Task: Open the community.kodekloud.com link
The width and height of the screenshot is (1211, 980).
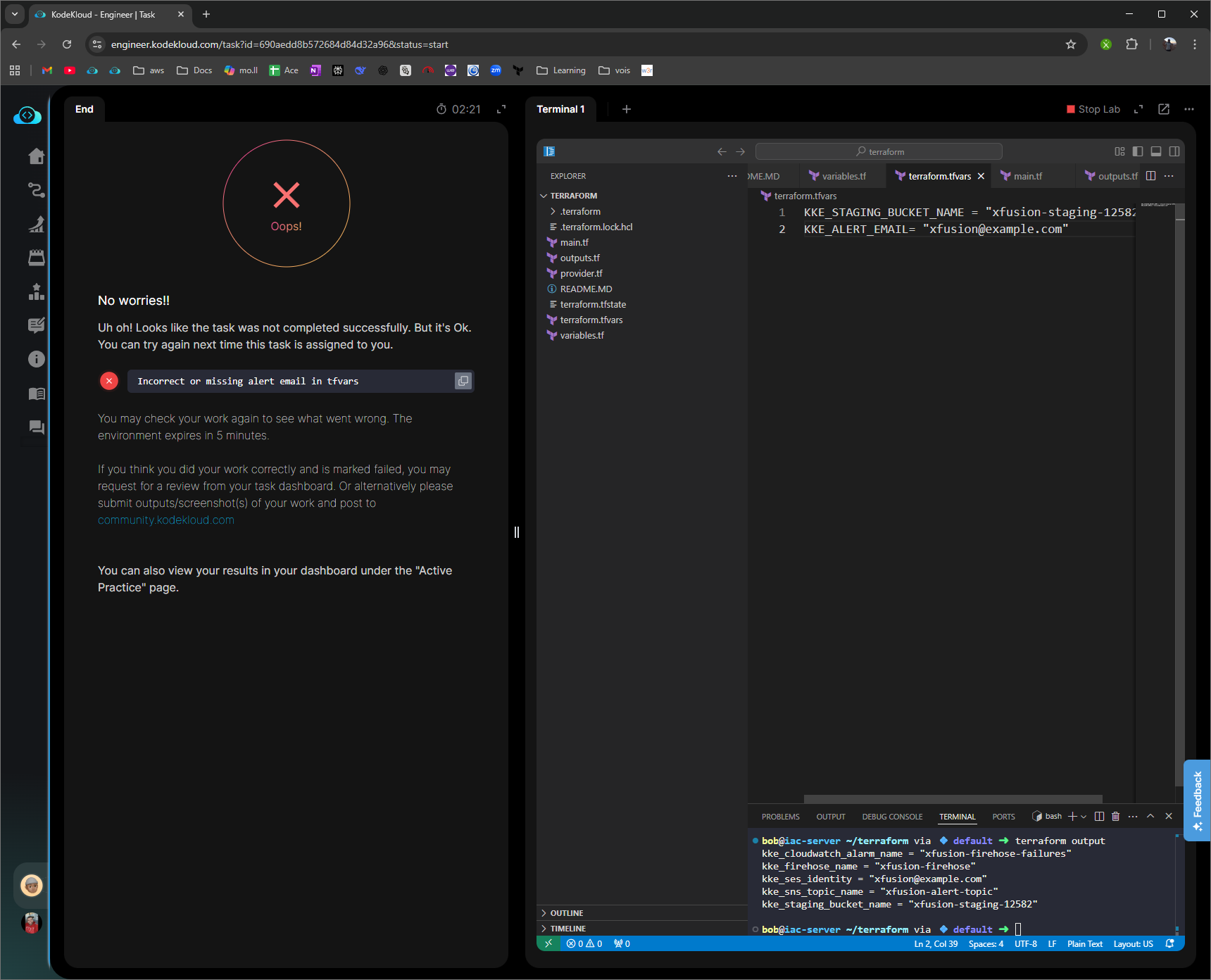Action: (x=166, y=520)
